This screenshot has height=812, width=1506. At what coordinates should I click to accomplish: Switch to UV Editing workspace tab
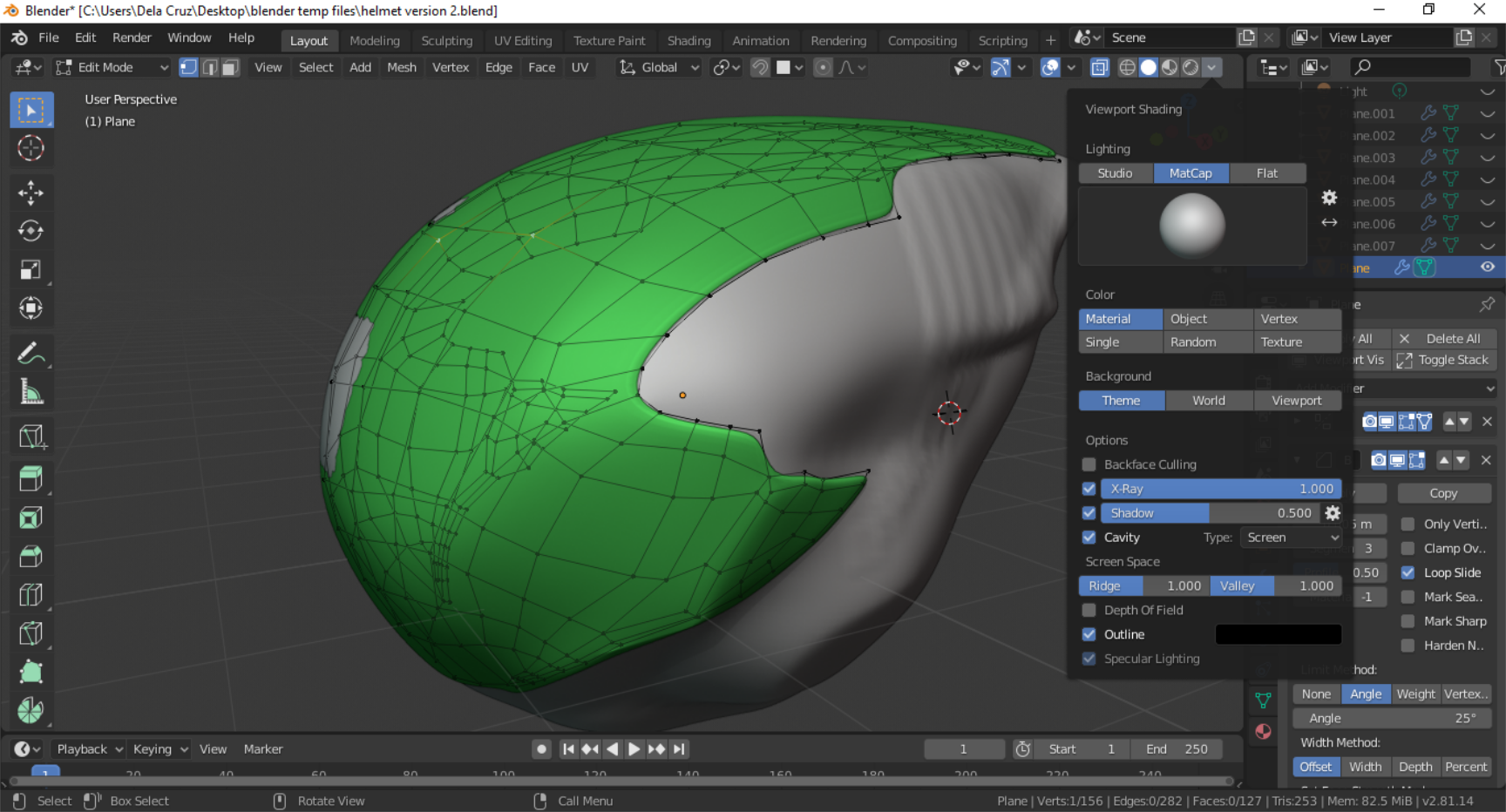(x=523, y=41)
